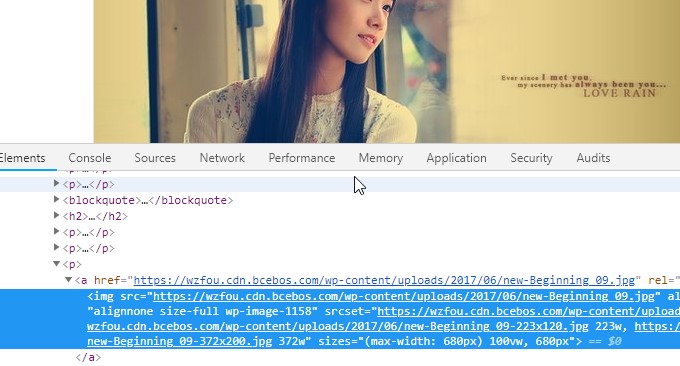The height and width of the screenshot is (366, 680).
Task: Select the blockquote node text
Action: pyautogui.click(x=148, y=200)
